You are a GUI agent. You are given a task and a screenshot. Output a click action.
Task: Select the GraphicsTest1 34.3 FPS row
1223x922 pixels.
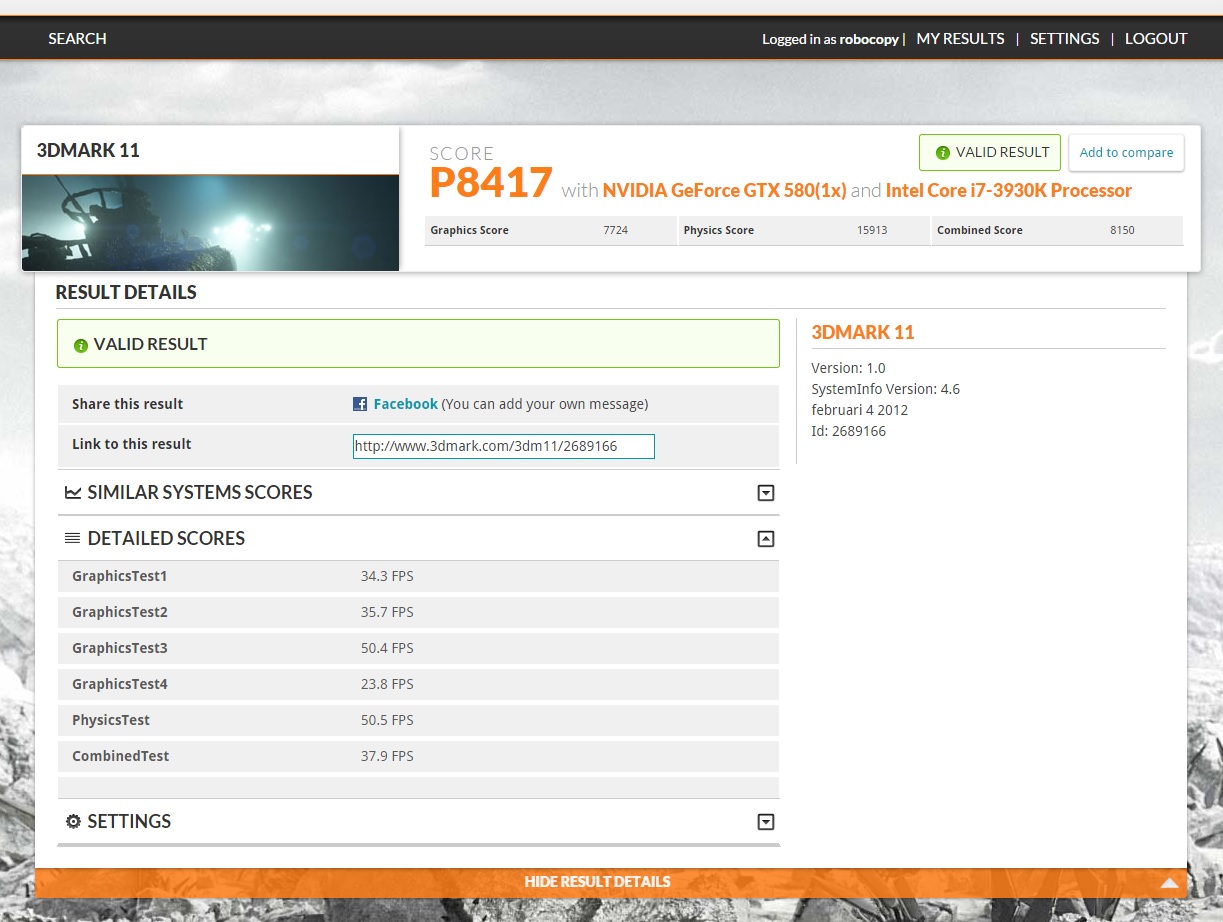(418, 576)
